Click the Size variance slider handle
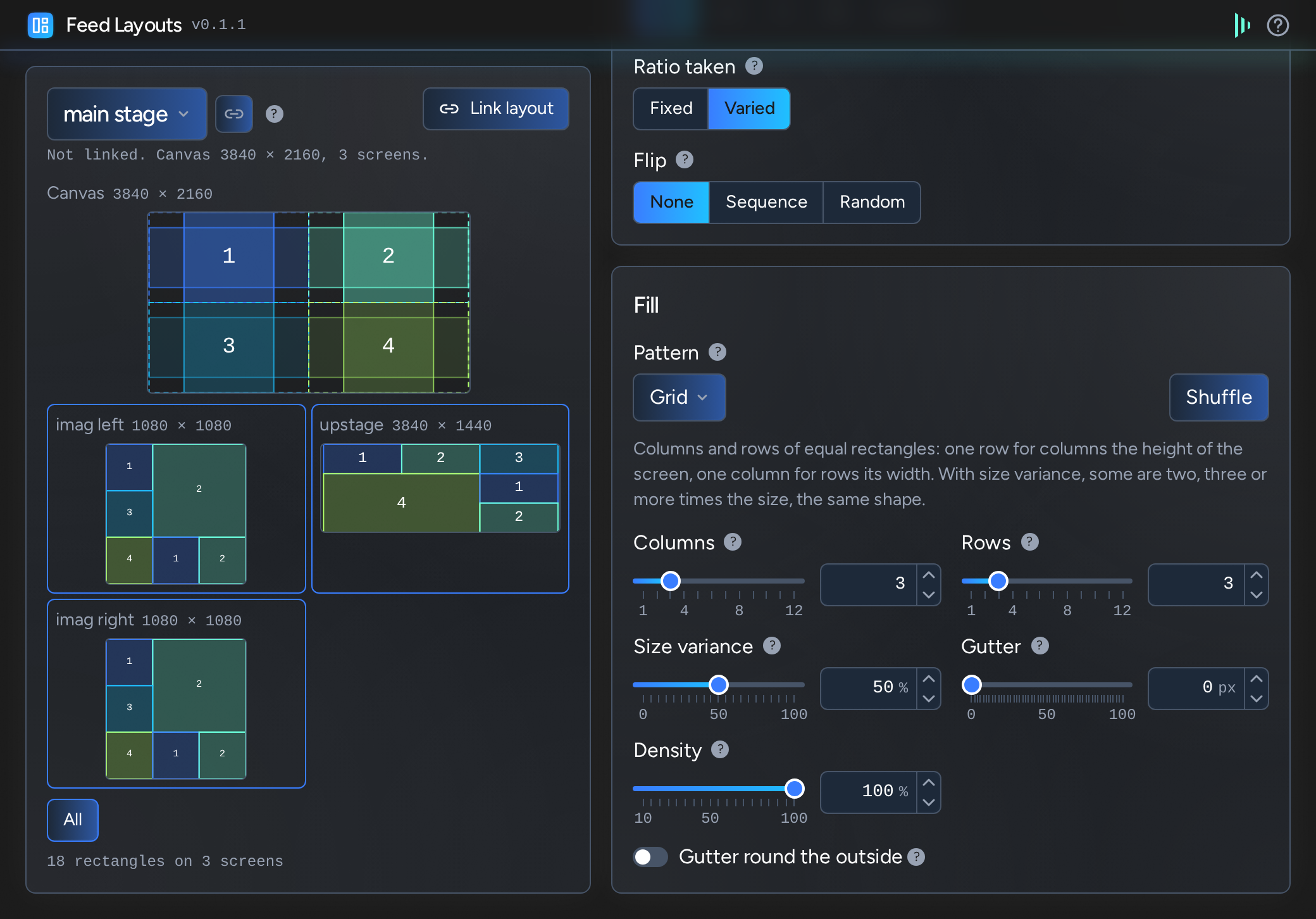Viewport: 1316px width, 919px height. [x=719, y=684]
